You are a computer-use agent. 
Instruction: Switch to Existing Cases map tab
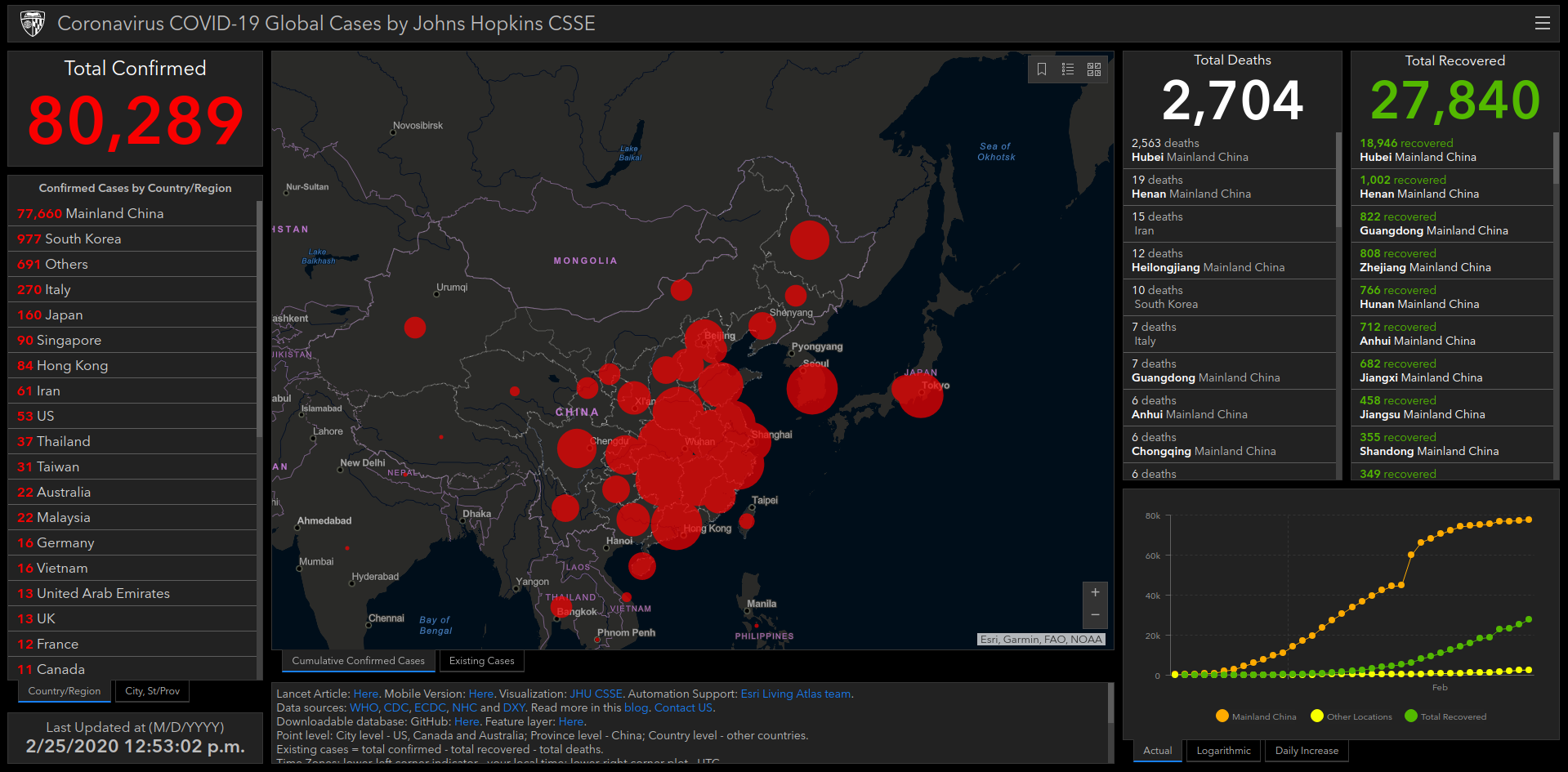(x=482, y=661)
